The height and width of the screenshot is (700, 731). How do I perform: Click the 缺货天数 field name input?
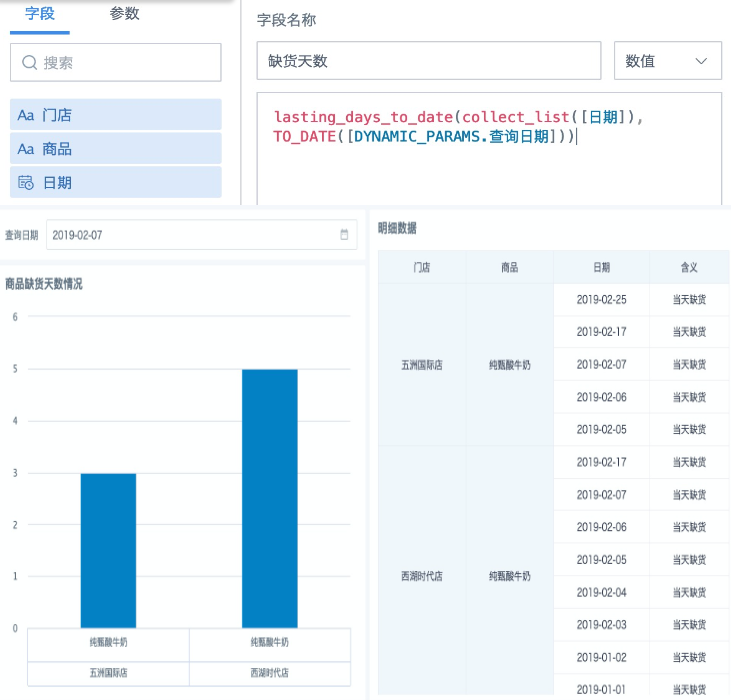pos(428,61)
